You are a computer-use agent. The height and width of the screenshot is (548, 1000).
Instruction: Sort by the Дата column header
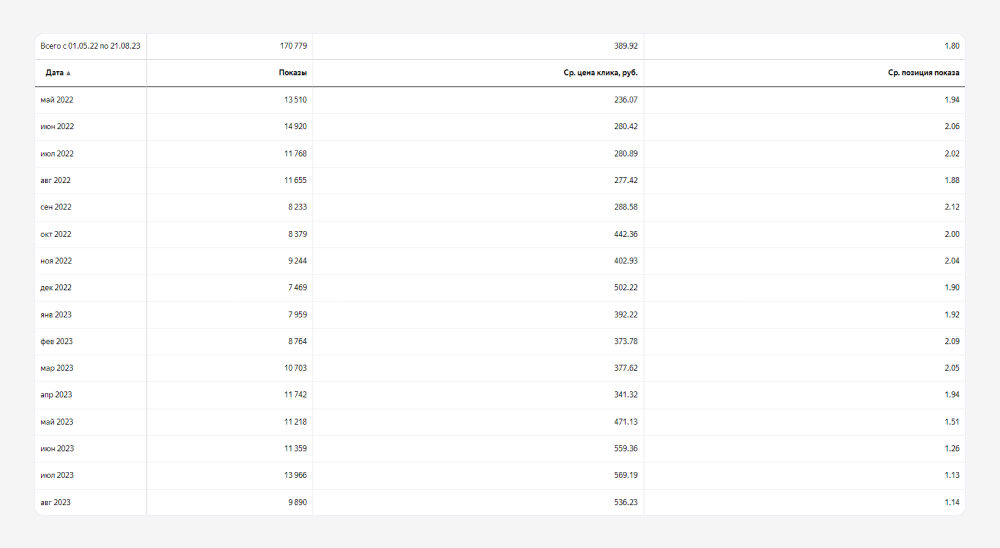[54, 73]
